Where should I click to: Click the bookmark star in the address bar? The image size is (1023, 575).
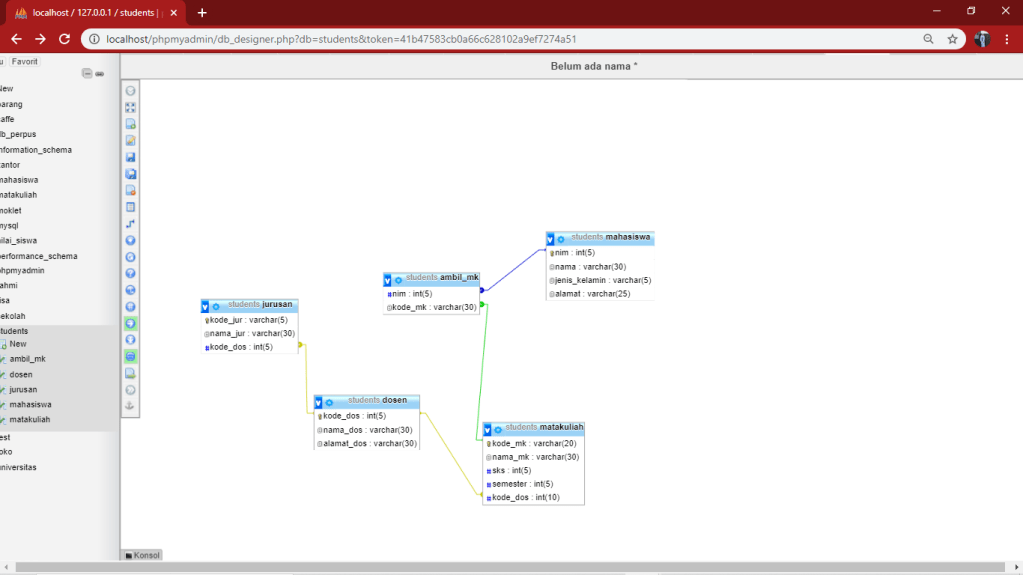pos(952,39)
